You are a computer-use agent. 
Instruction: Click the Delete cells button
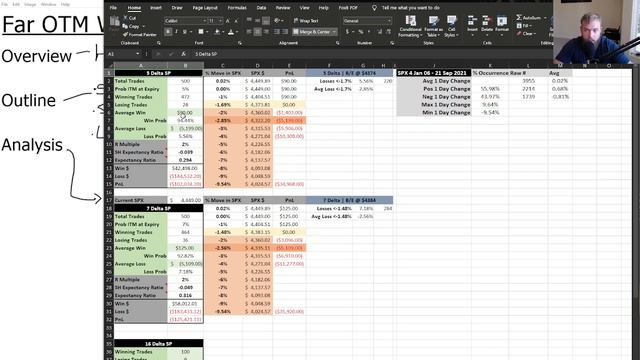pyautogui.click(x=487, y=25)
